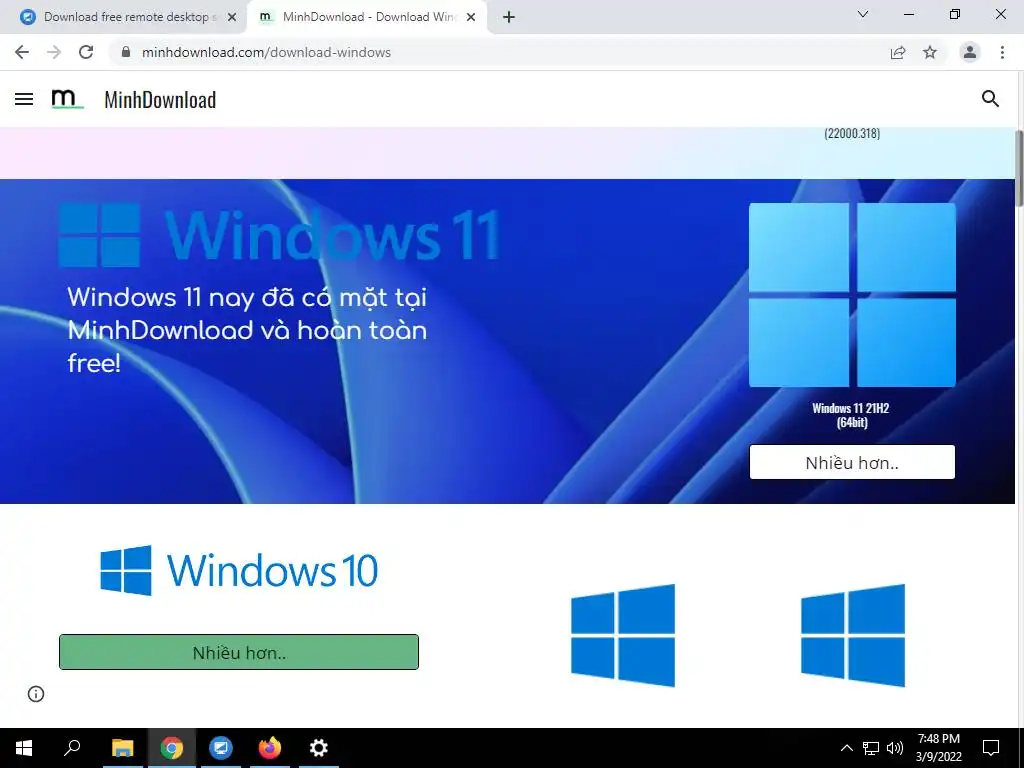This screenshot has height=768, width=1024.
Task: Share this page from the address bar
Action: click(x=898, y=52)
